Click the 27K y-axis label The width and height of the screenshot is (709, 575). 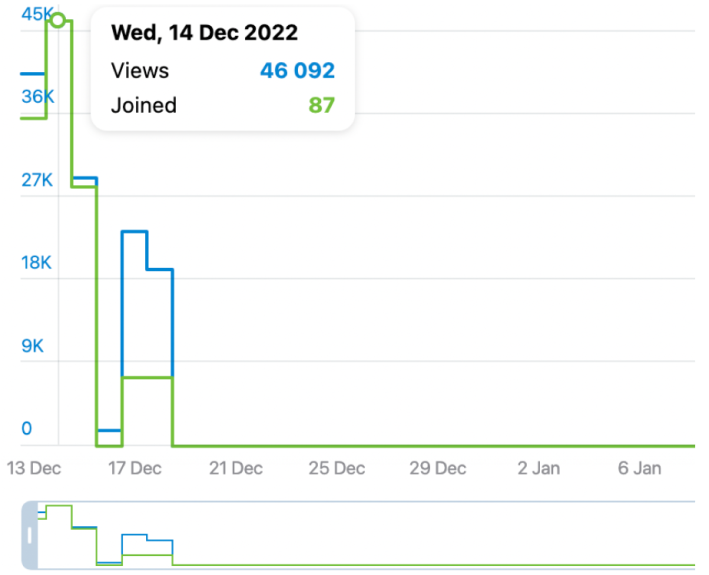pos(36,180)
